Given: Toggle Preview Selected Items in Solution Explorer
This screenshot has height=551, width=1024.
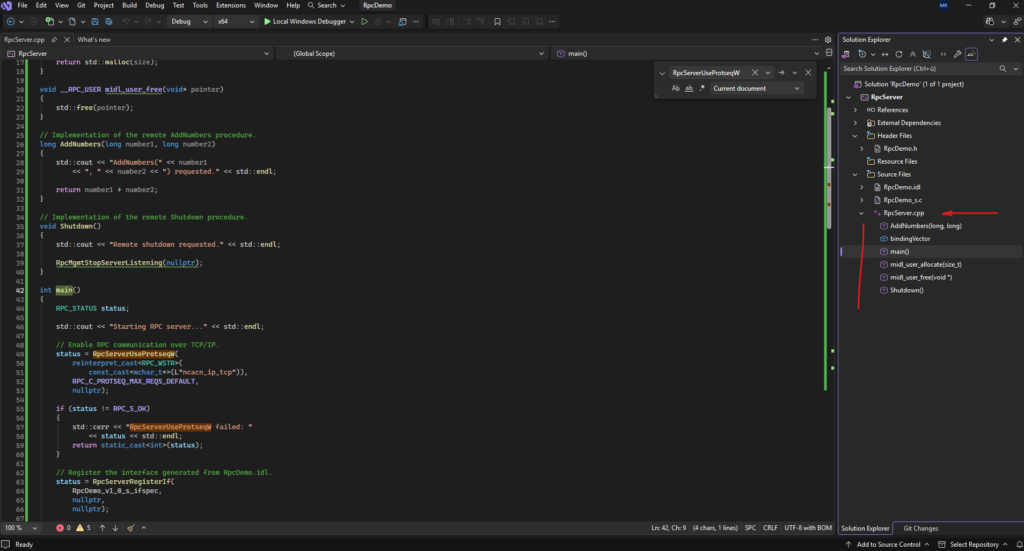Looking at the screenshot, I should (971, 54).
